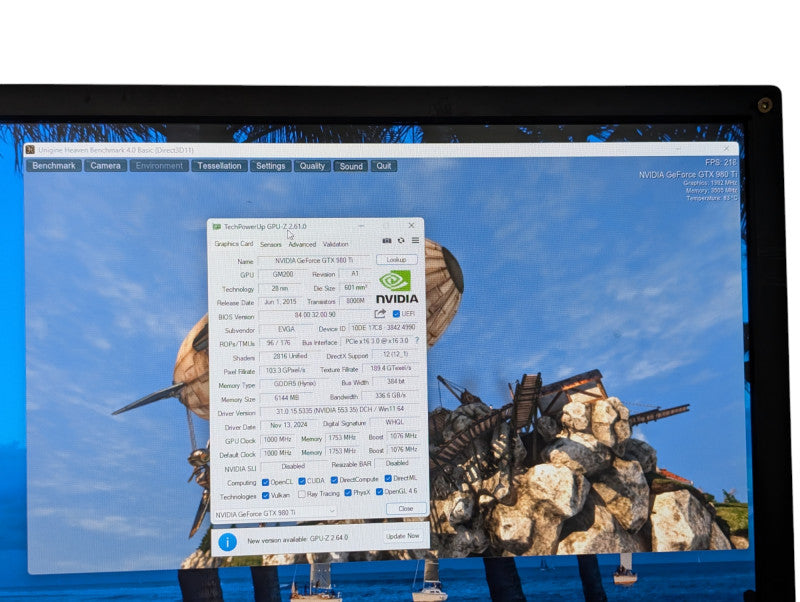Image resolution: width=800 pixels, height=602 pixels.
Task: Click the Driver Version field
Action: pyautogui.click(x=340, y=410)
